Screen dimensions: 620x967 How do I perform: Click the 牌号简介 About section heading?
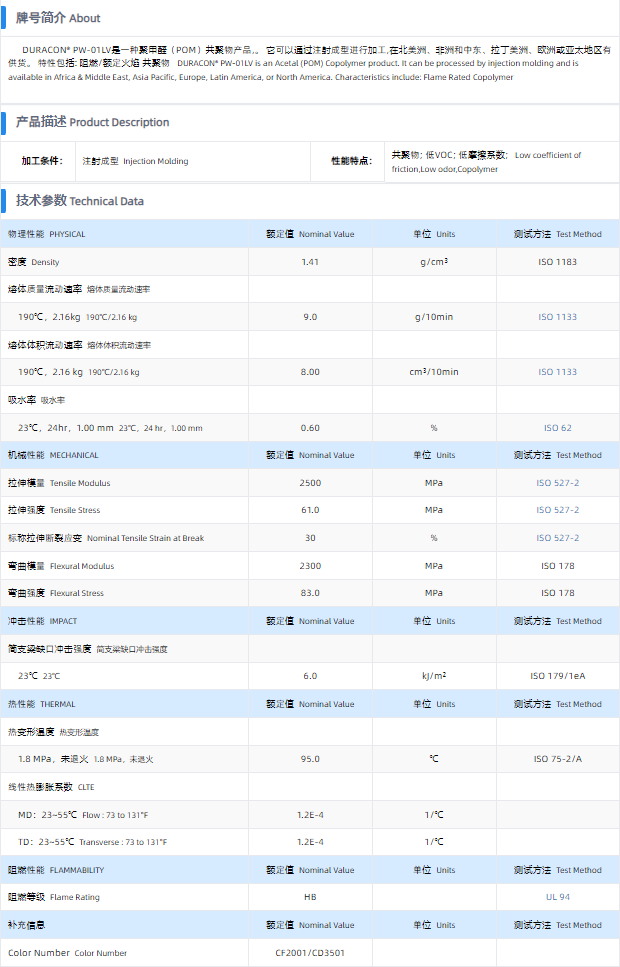[x=58, y=18]
